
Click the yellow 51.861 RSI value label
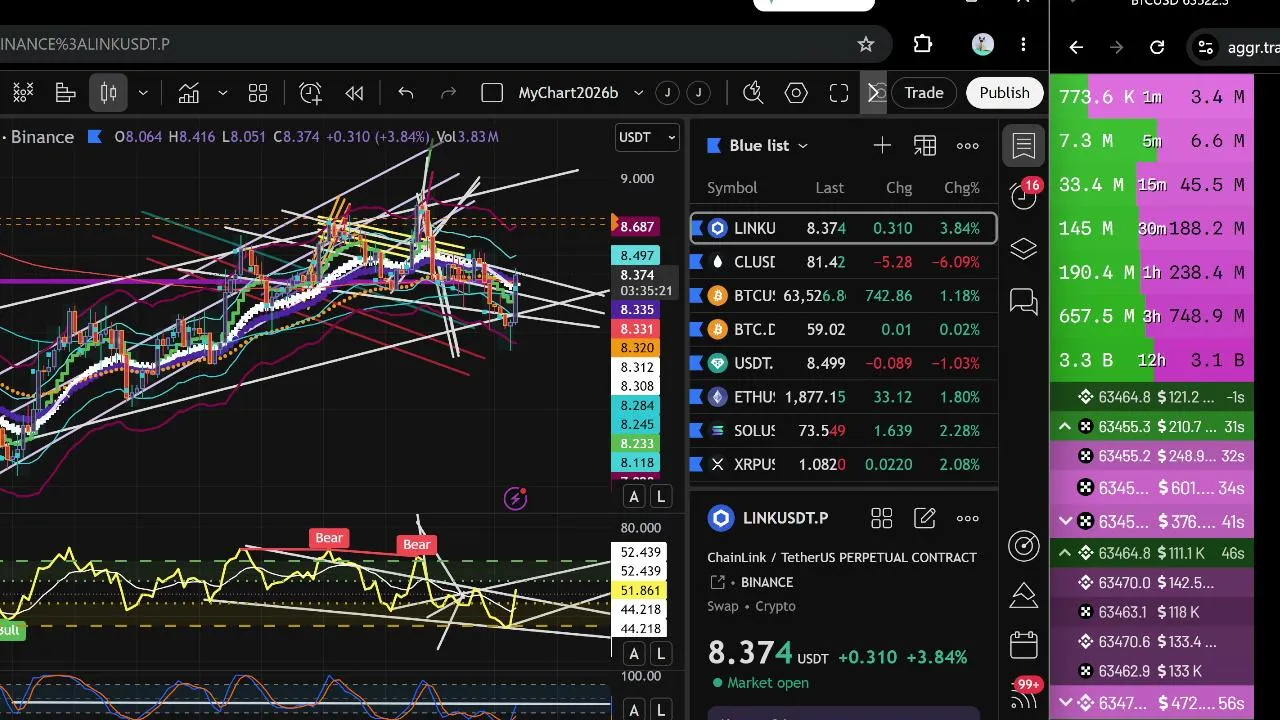tap(640, 591)
